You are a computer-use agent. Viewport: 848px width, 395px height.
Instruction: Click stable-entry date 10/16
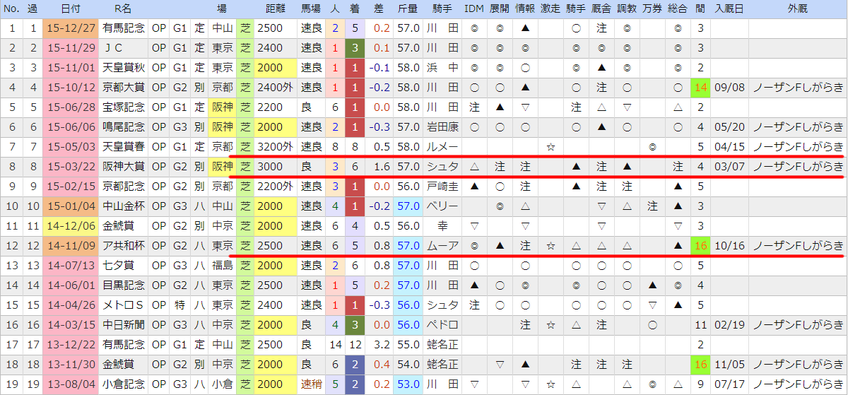(728, 246)
